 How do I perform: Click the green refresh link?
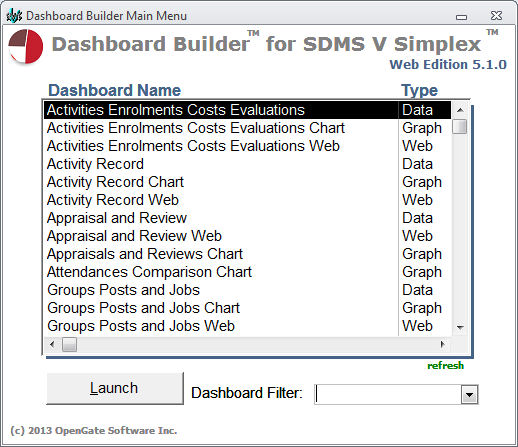[445, 366]
